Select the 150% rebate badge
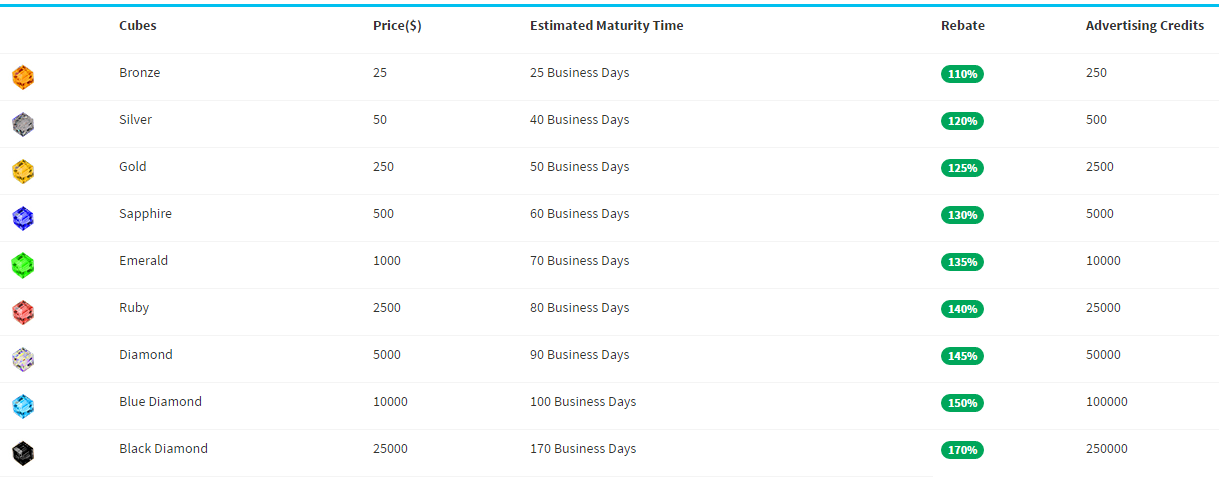Viewport: 1219px width, 483px height. click(x=962, y=403)
